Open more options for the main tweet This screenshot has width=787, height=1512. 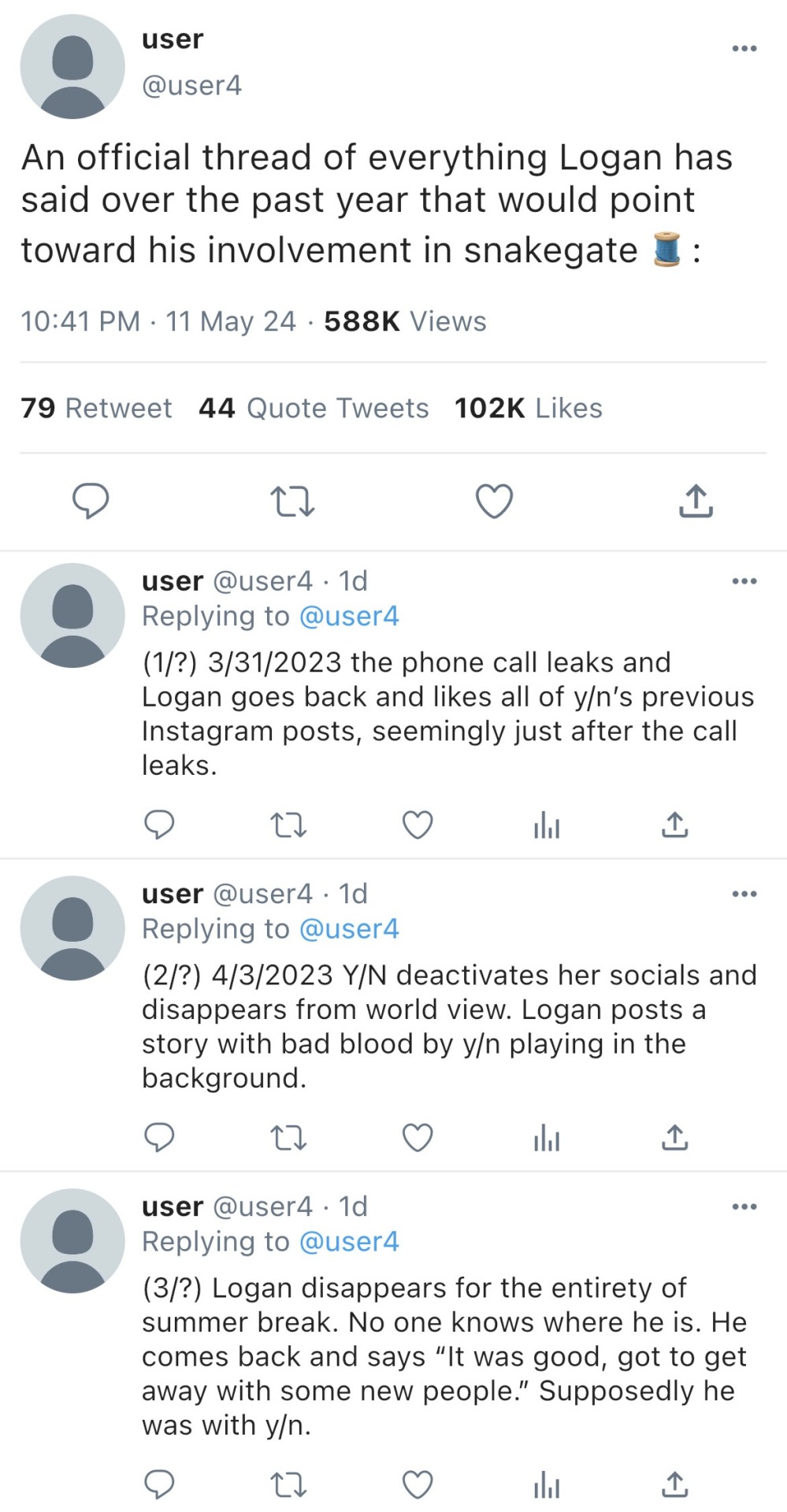744,49
